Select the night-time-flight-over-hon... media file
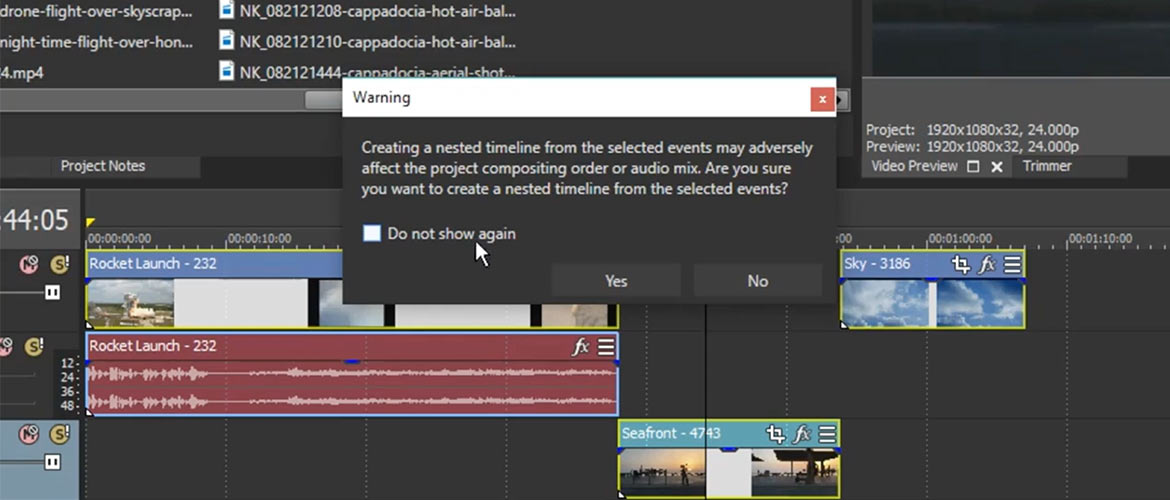 coord(96,43)
